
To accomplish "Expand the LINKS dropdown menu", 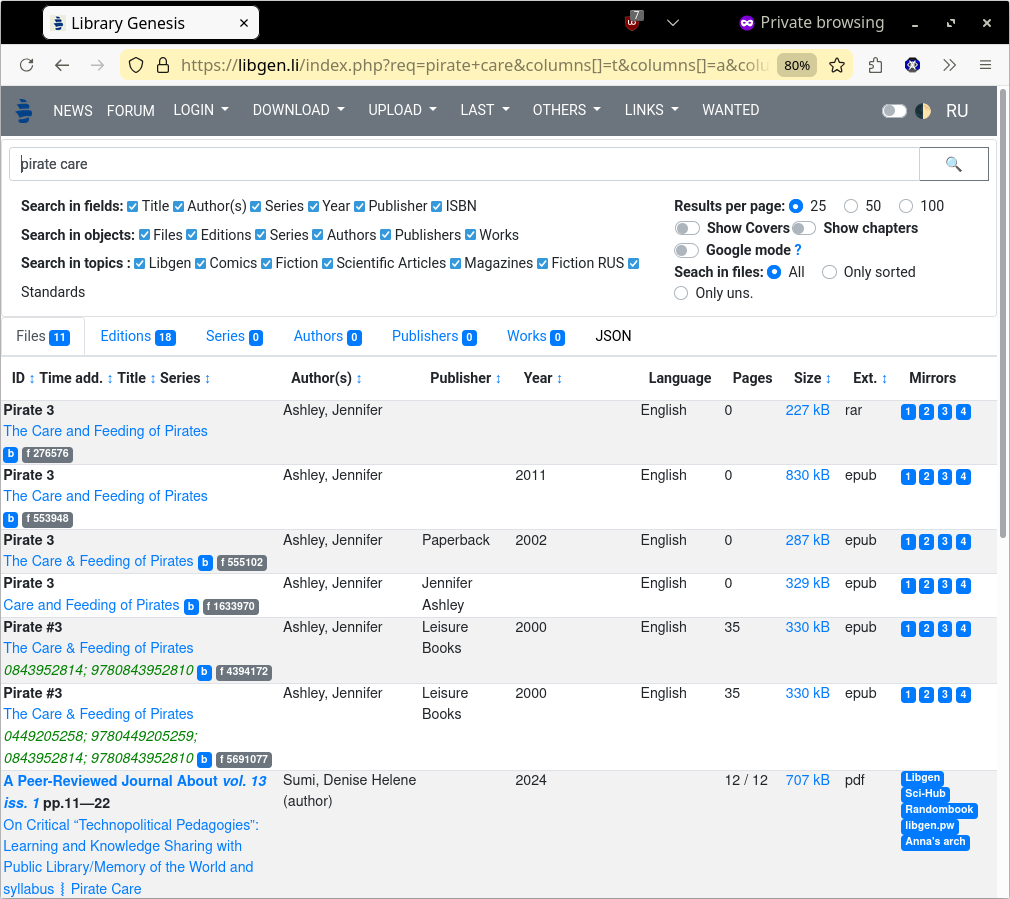I will pos(651,110).
